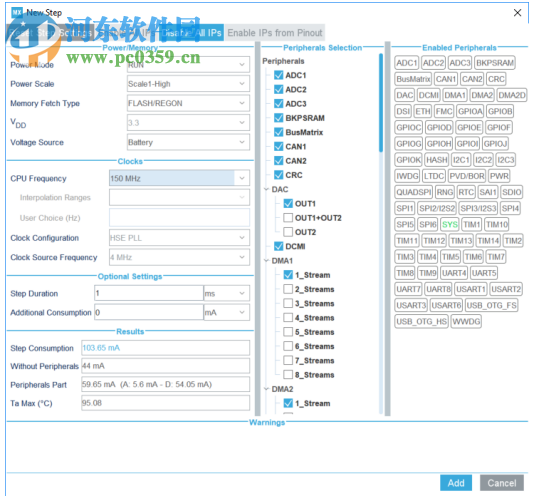535x500 pixels.
Task: Collapse the DAC tree node
Action: tap(266, 189)
